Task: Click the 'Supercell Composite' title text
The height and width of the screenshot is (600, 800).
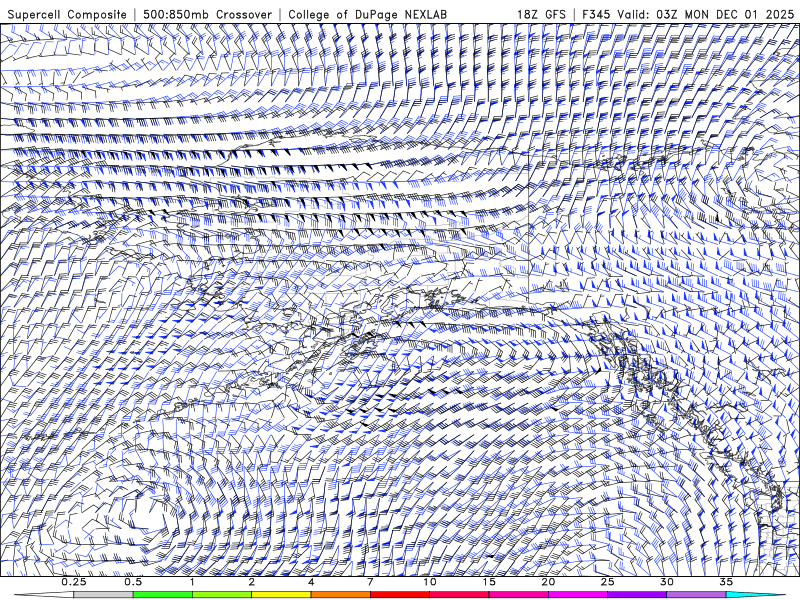Action: 67,14
